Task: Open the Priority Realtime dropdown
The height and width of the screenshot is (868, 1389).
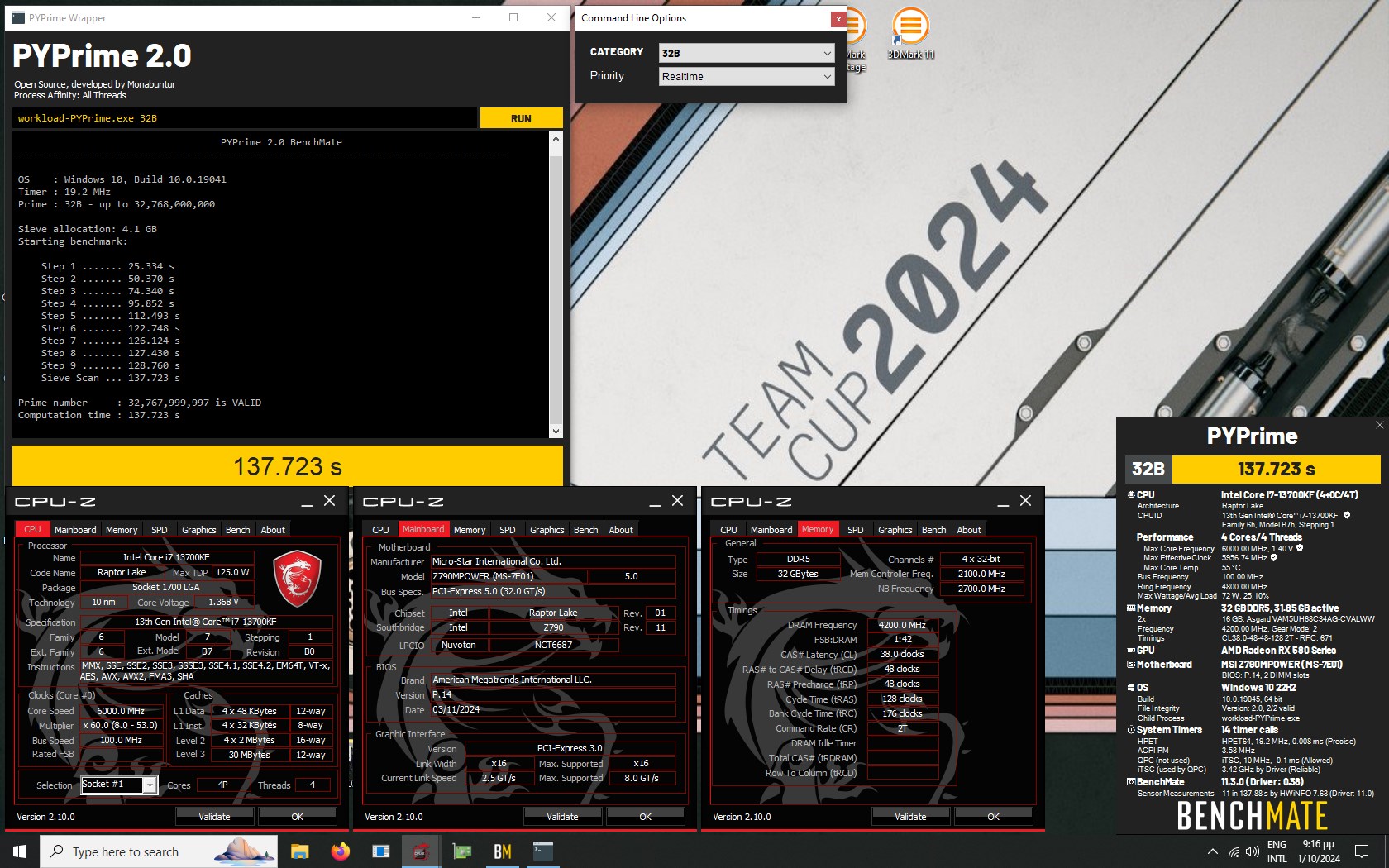Action: (747, 76)
